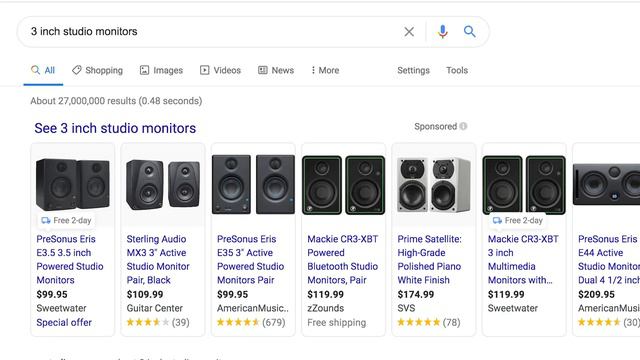Viewport: 640px width, 360px height.
Task: Click the PreSonus Eris E44 product image
Action: (x=607, y=184)
